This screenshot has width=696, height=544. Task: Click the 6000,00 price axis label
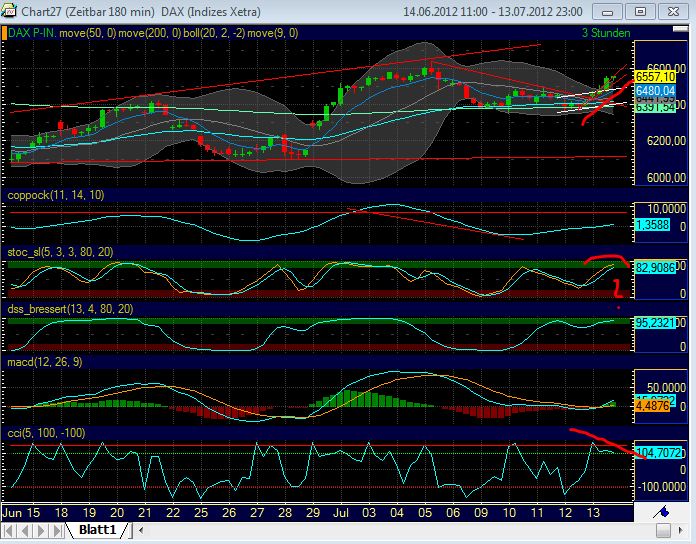point(666,177)
